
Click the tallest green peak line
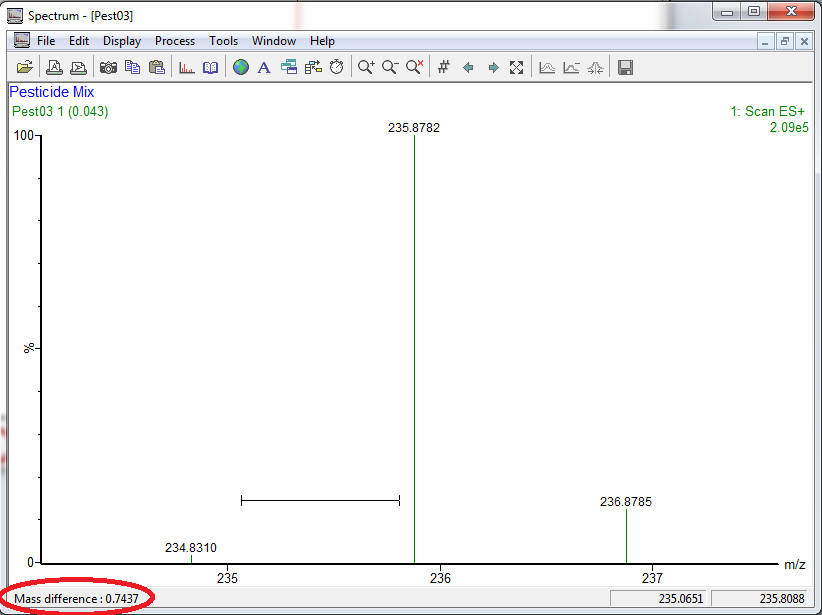(415, 350)
